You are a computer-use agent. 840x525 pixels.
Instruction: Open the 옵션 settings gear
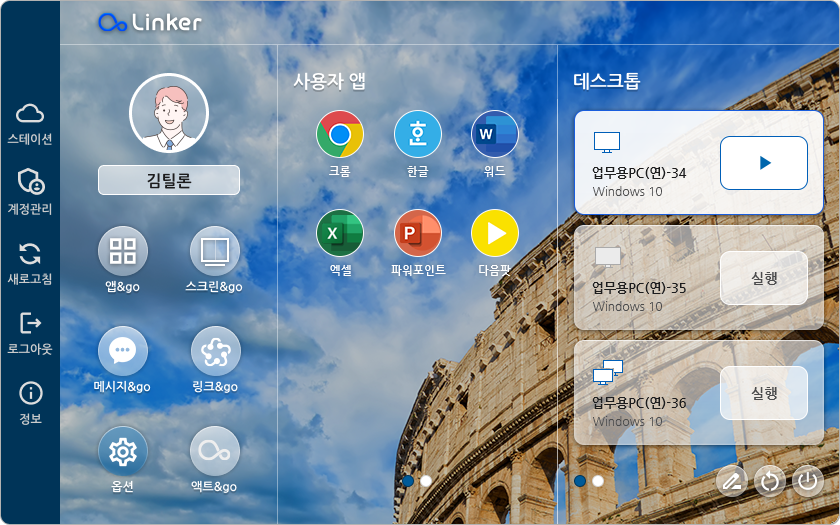pos(123,451)
